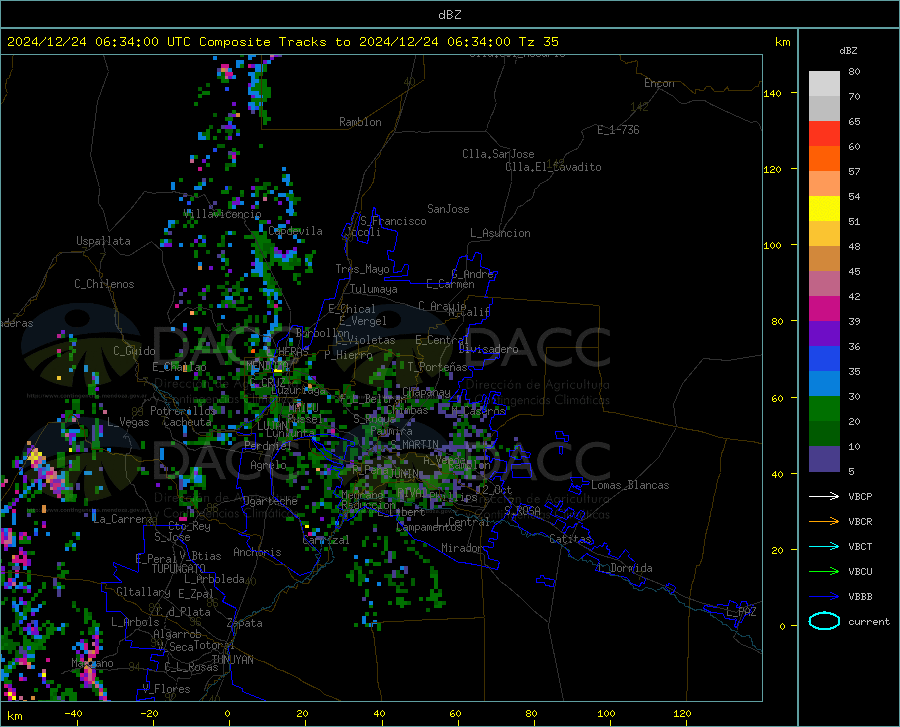The width and height of the screenshot is (900, 727).
Task: Click the 'Ugarteche' map label
Action: click(x=270, y=500)
